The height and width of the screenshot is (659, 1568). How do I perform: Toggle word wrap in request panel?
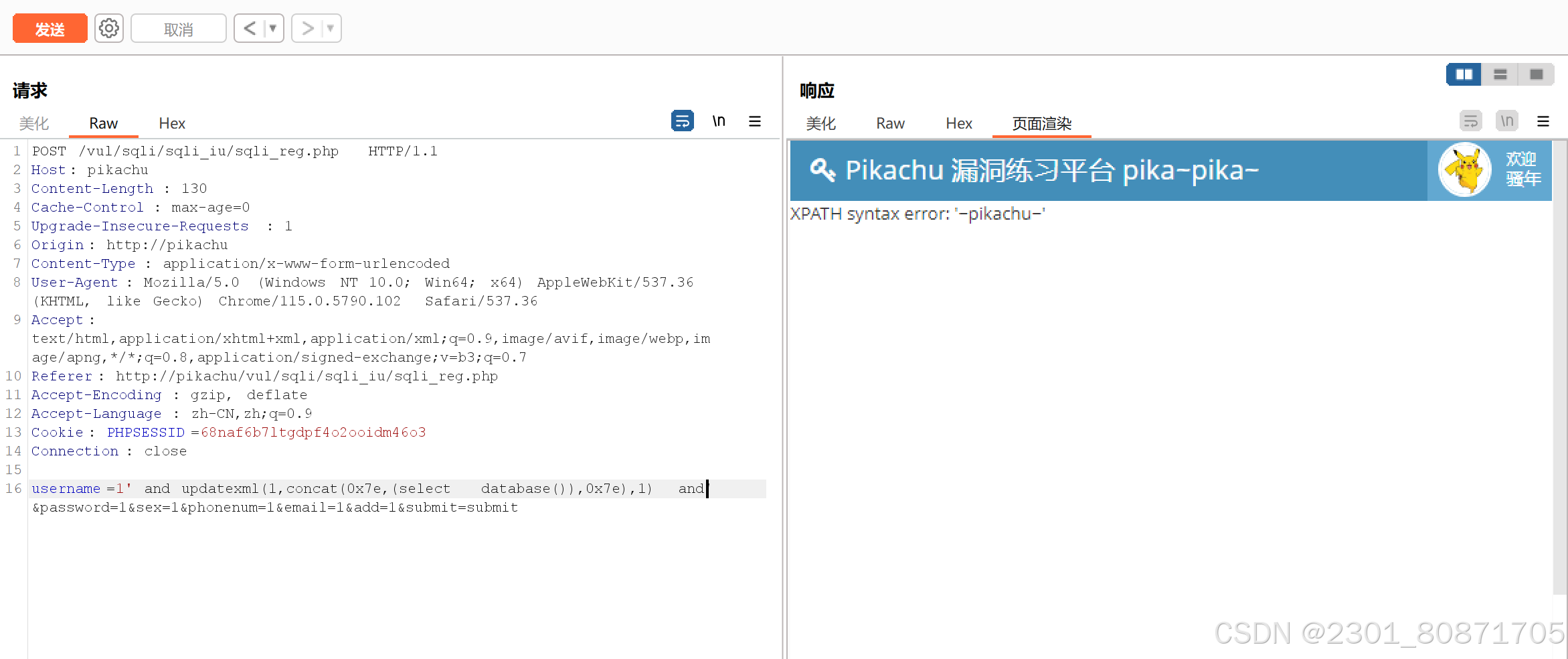(x=683, y=121)
